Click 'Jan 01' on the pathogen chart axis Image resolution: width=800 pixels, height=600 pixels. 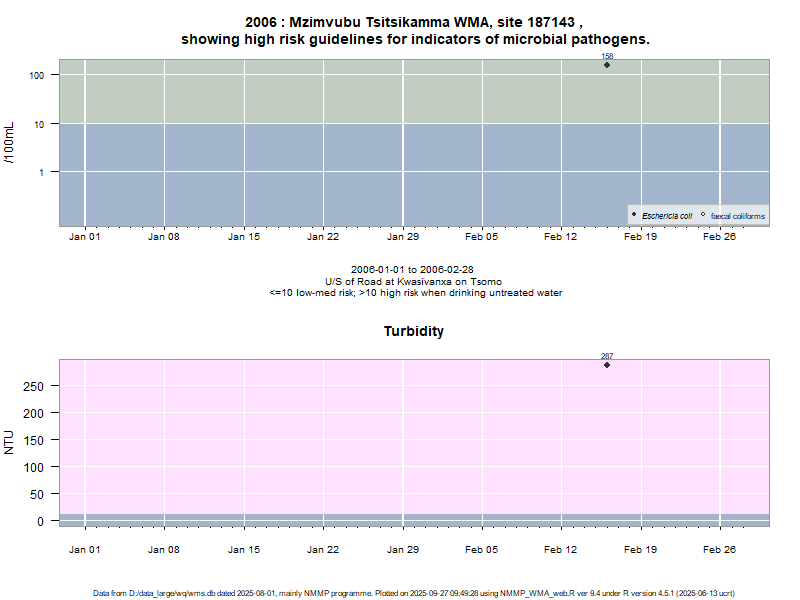[84, 237]
